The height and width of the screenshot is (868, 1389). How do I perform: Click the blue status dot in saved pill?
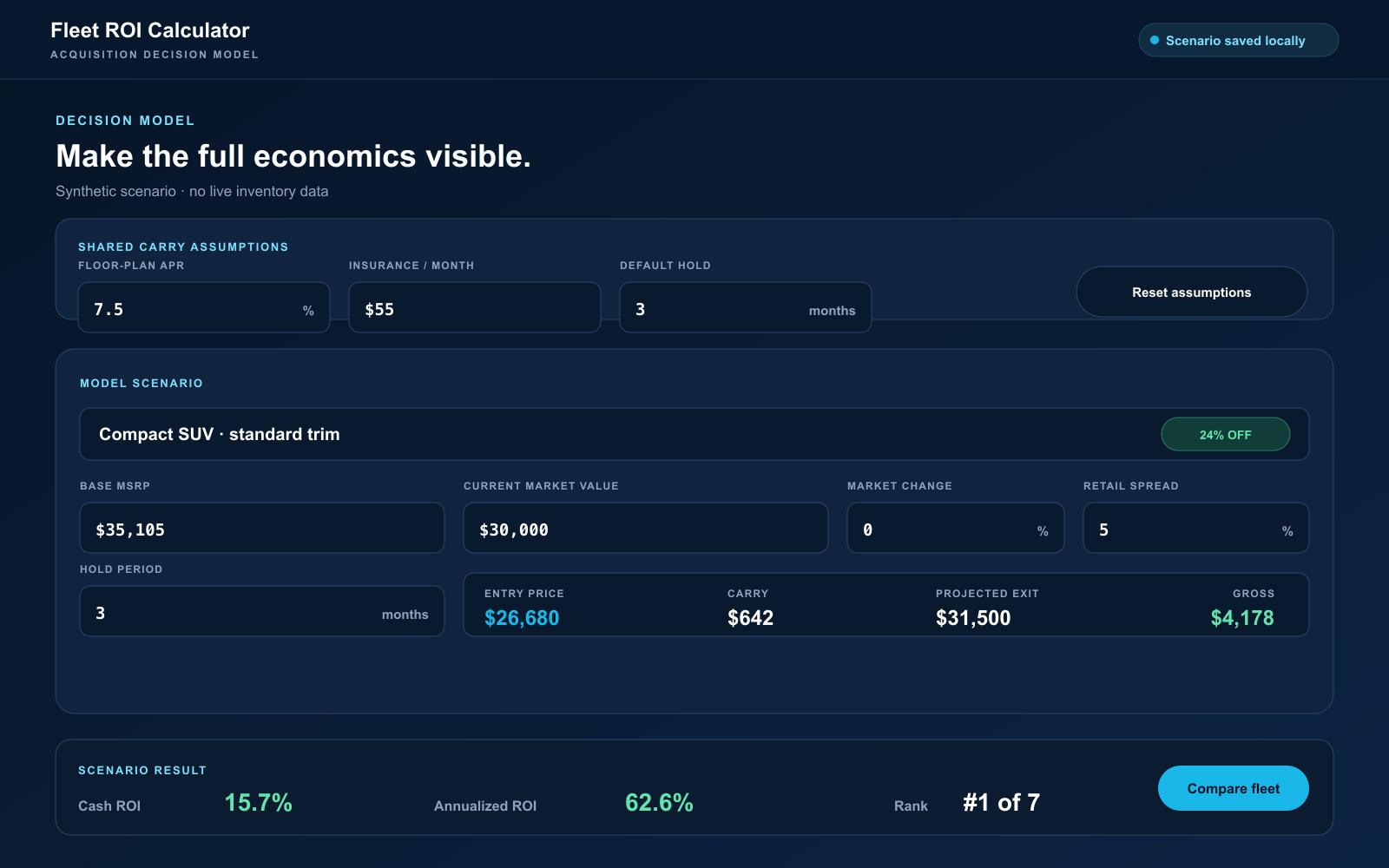[x=1155, y=40]
